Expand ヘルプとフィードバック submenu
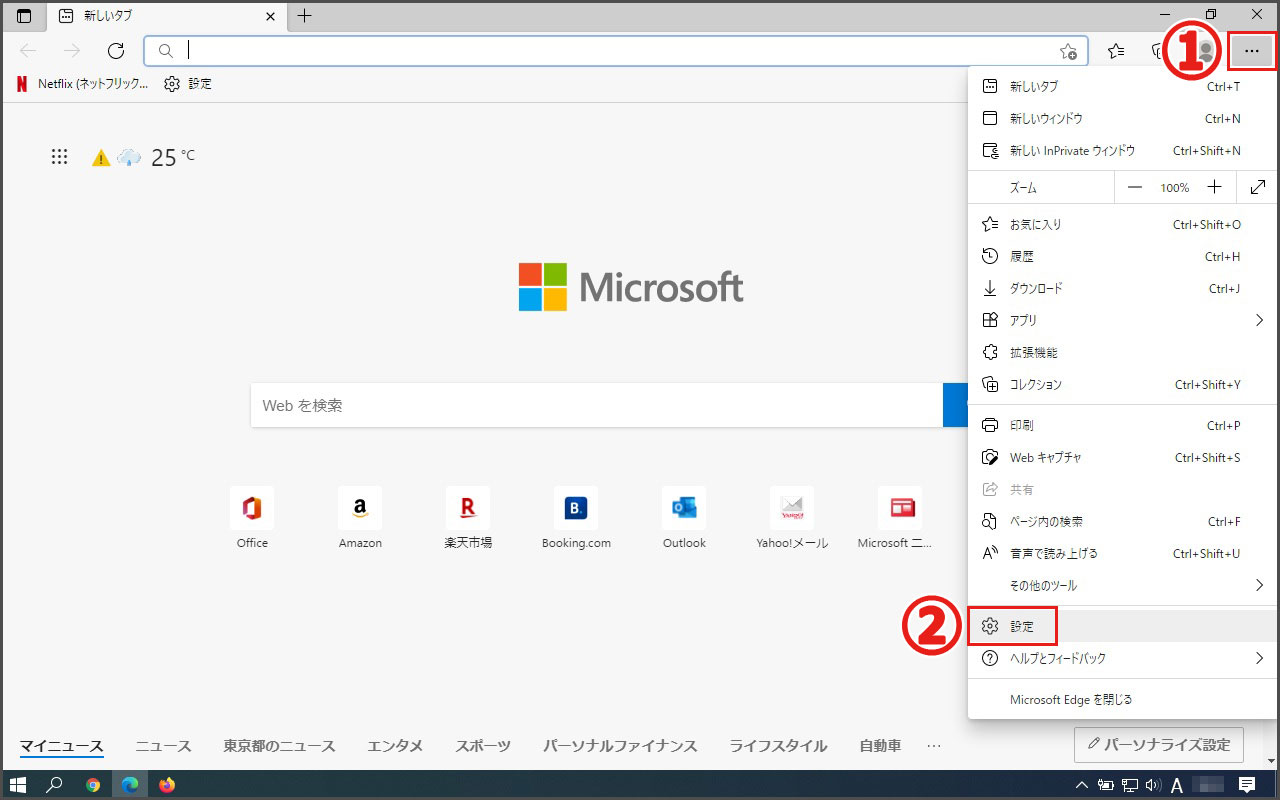 (1123, 658)
